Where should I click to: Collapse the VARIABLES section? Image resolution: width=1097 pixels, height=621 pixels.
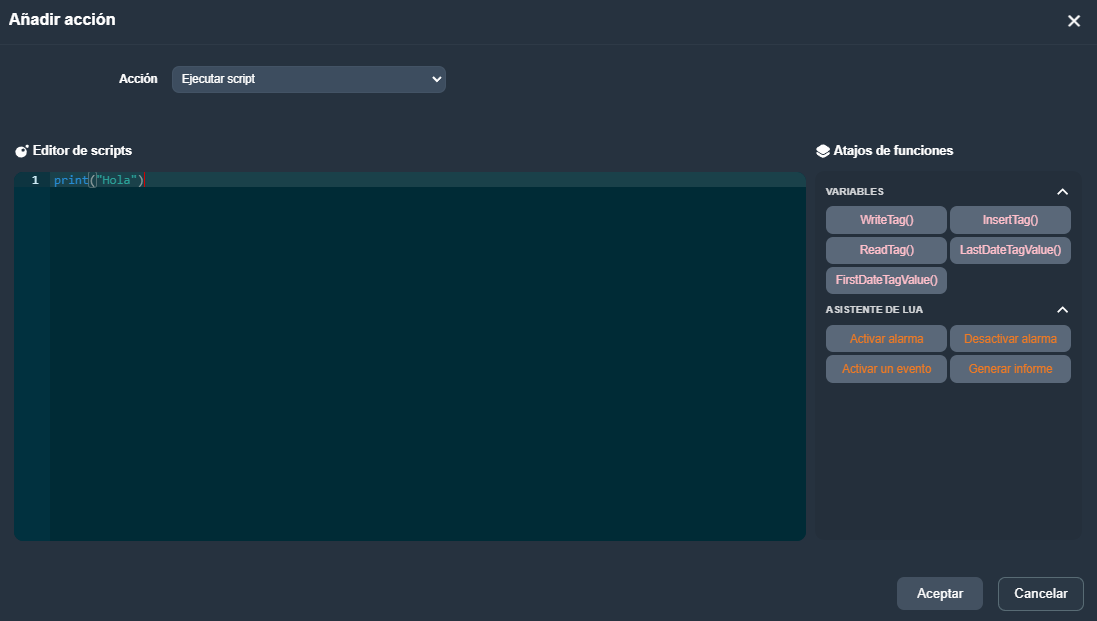pos(1063,191)
